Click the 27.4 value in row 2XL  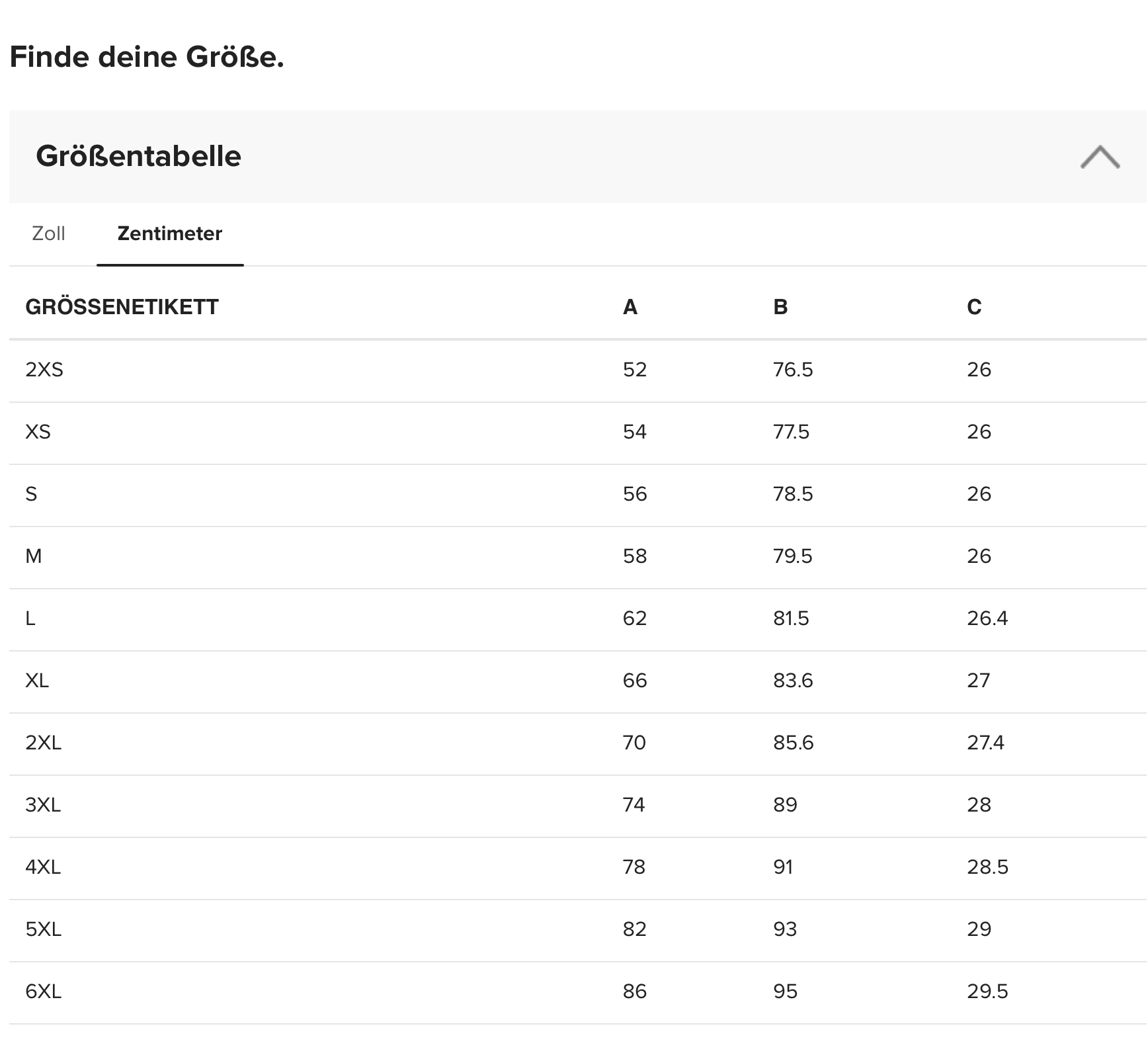tap(985, 742)
